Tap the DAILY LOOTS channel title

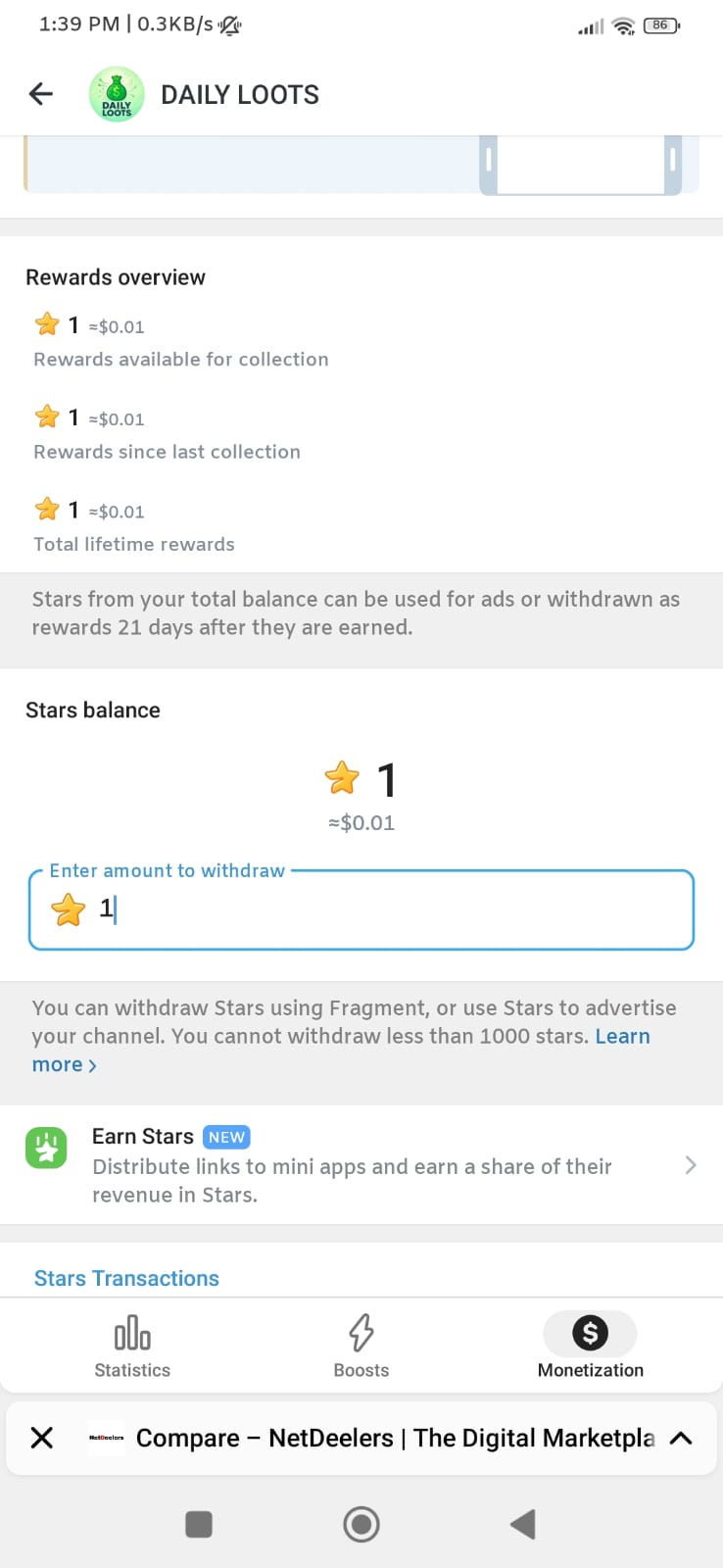(240, 95)
